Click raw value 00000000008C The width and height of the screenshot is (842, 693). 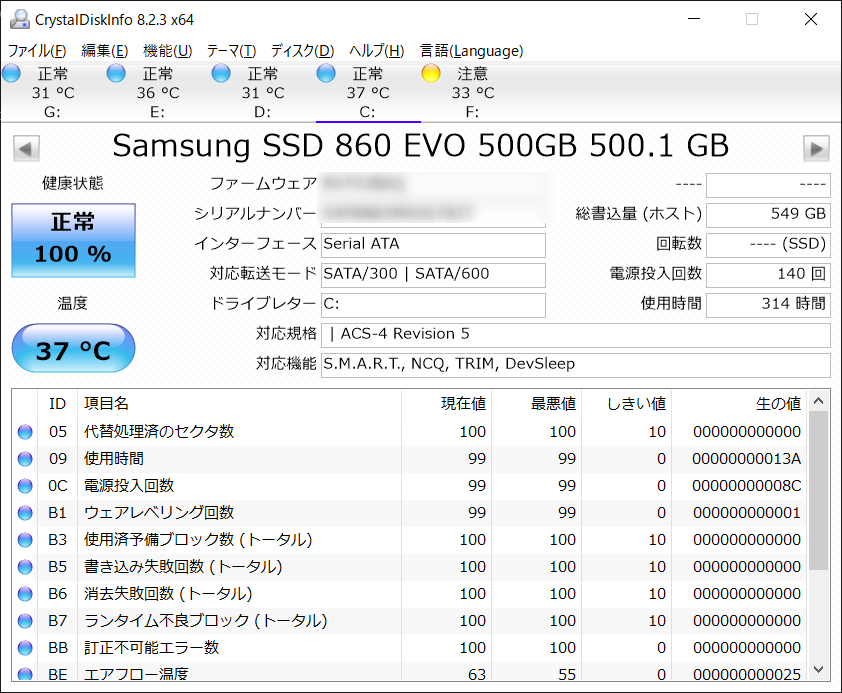746,486
